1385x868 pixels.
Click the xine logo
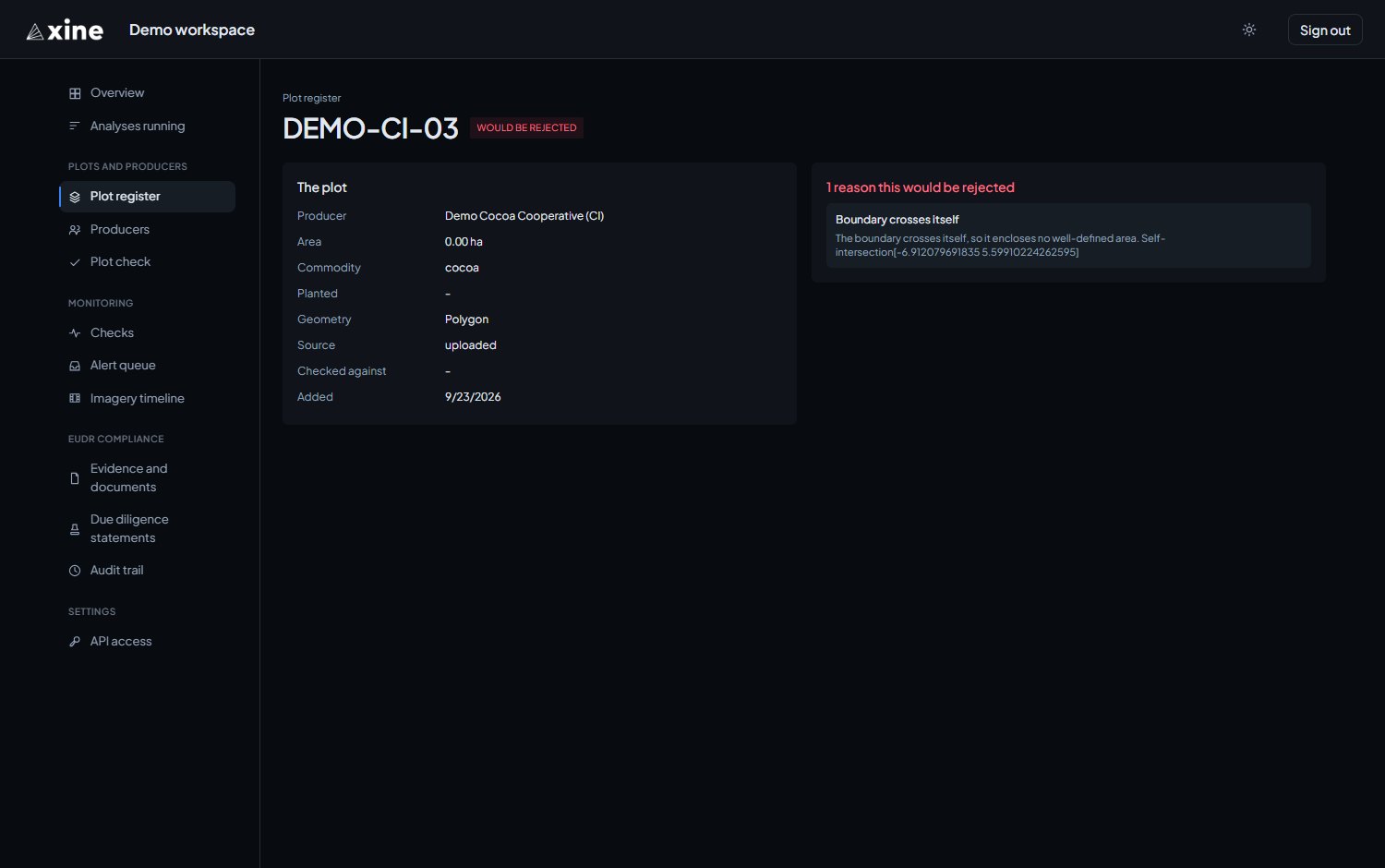coord(65,30)
